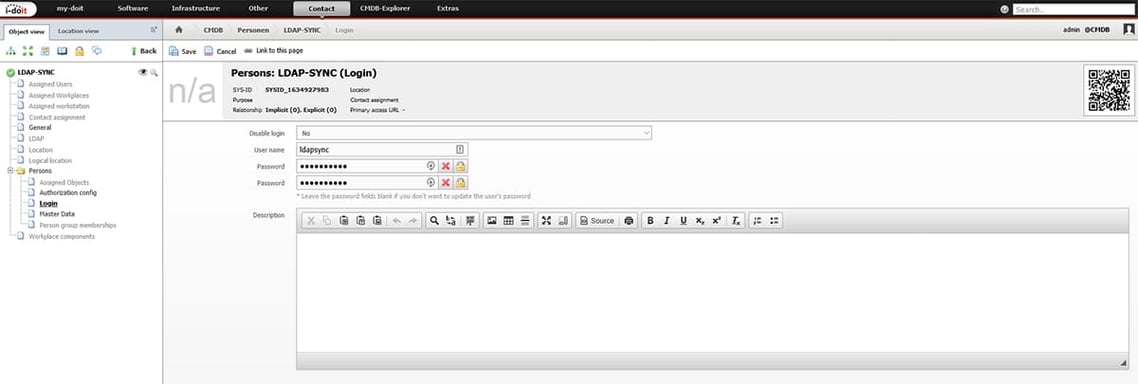The height and width of the screenshot is (384, 1138).
Task: Toggle bulleted list in editor
Action: (774, 221)
